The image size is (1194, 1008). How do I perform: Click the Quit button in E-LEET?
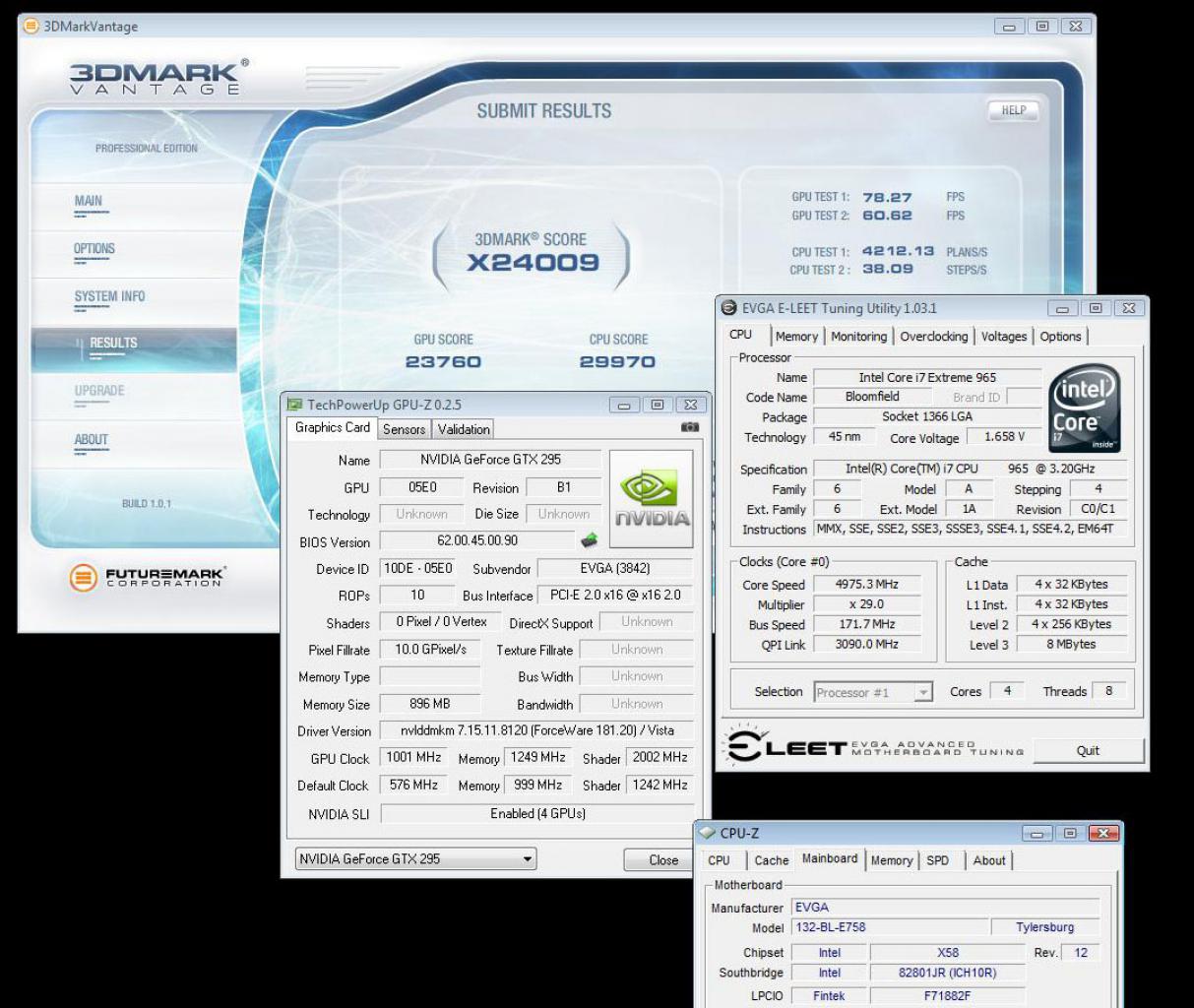point(1088,750)
